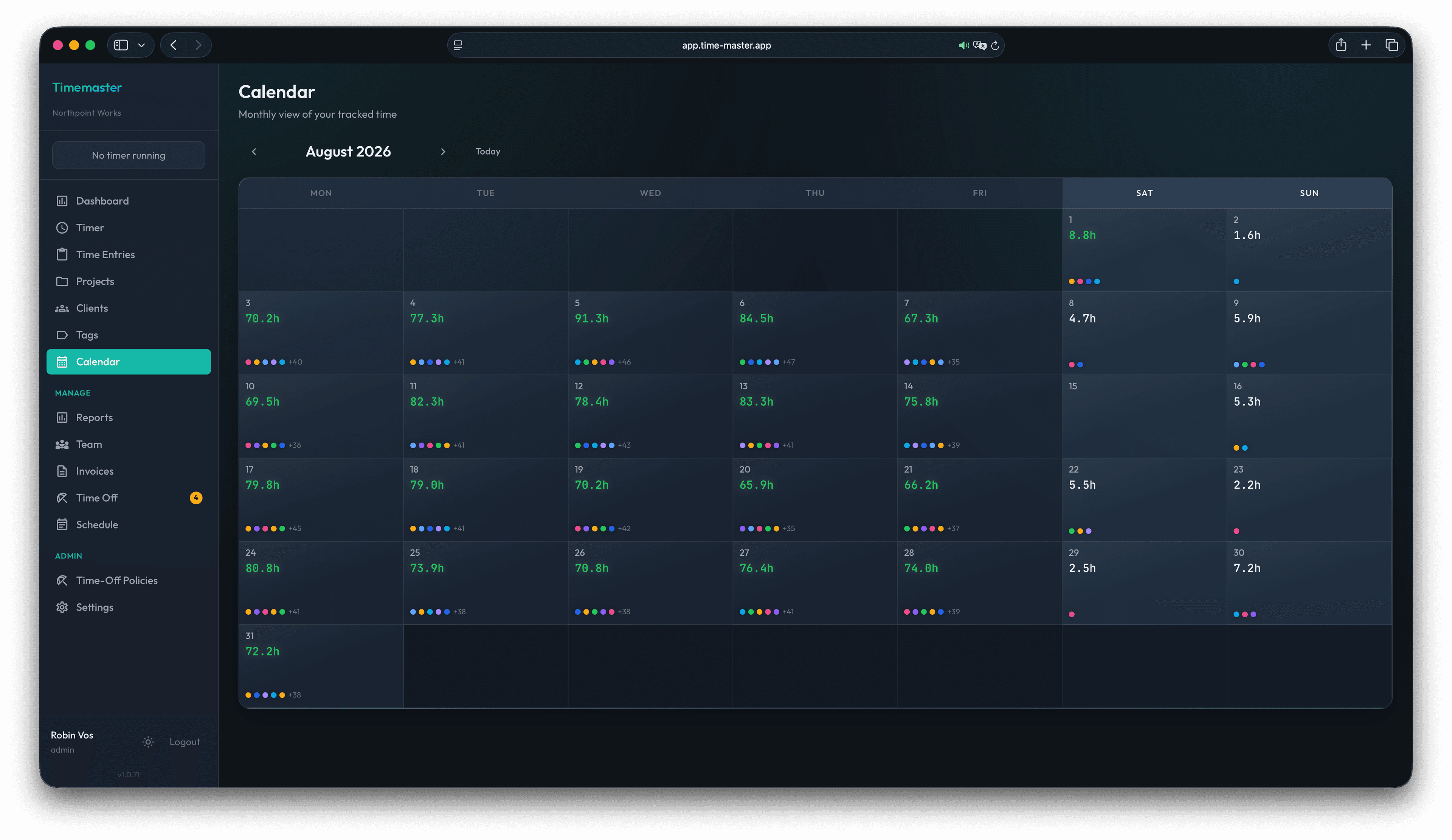Click the Time Off umbrella icon
Screen dimensions: 1452x840
click(62, 498)
